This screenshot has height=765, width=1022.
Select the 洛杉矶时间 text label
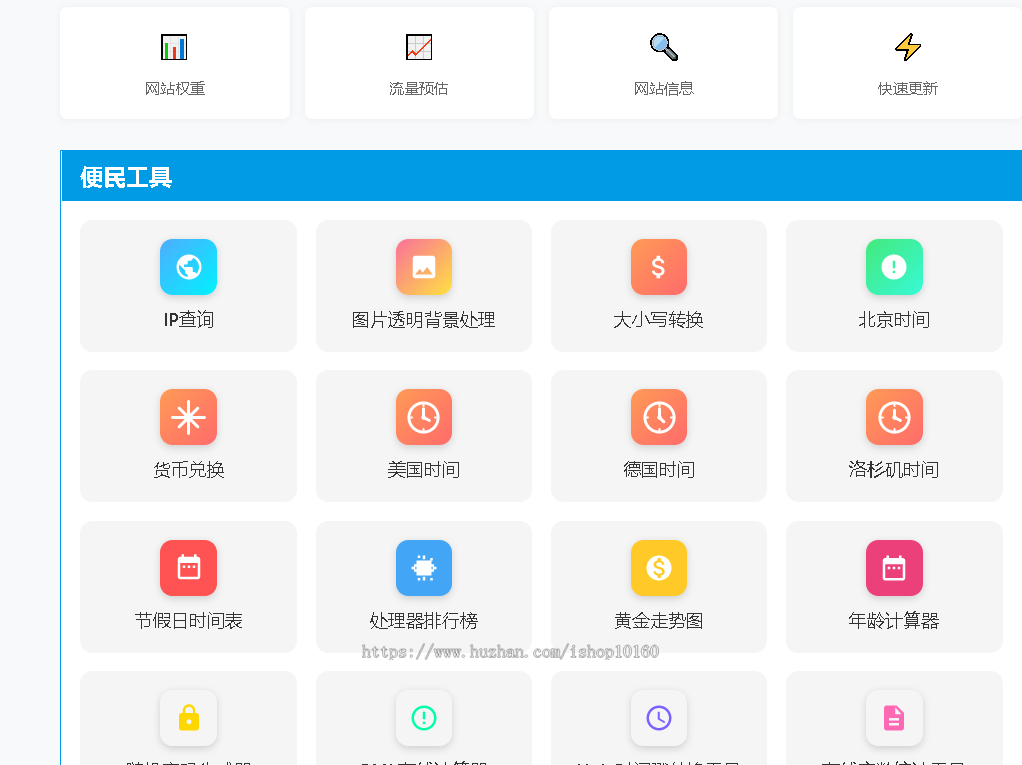pos(894,470)
